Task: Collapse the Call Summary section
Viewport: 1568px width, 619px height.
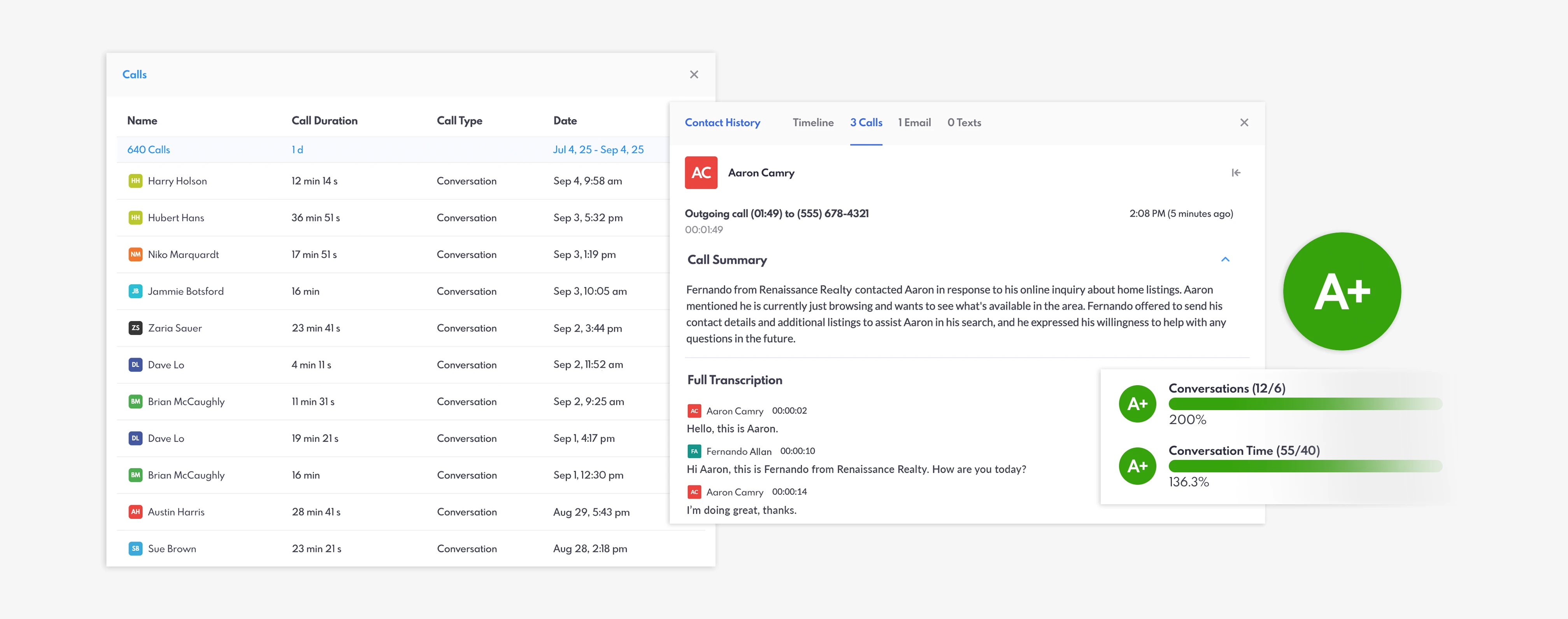Action: (1225, 260)
